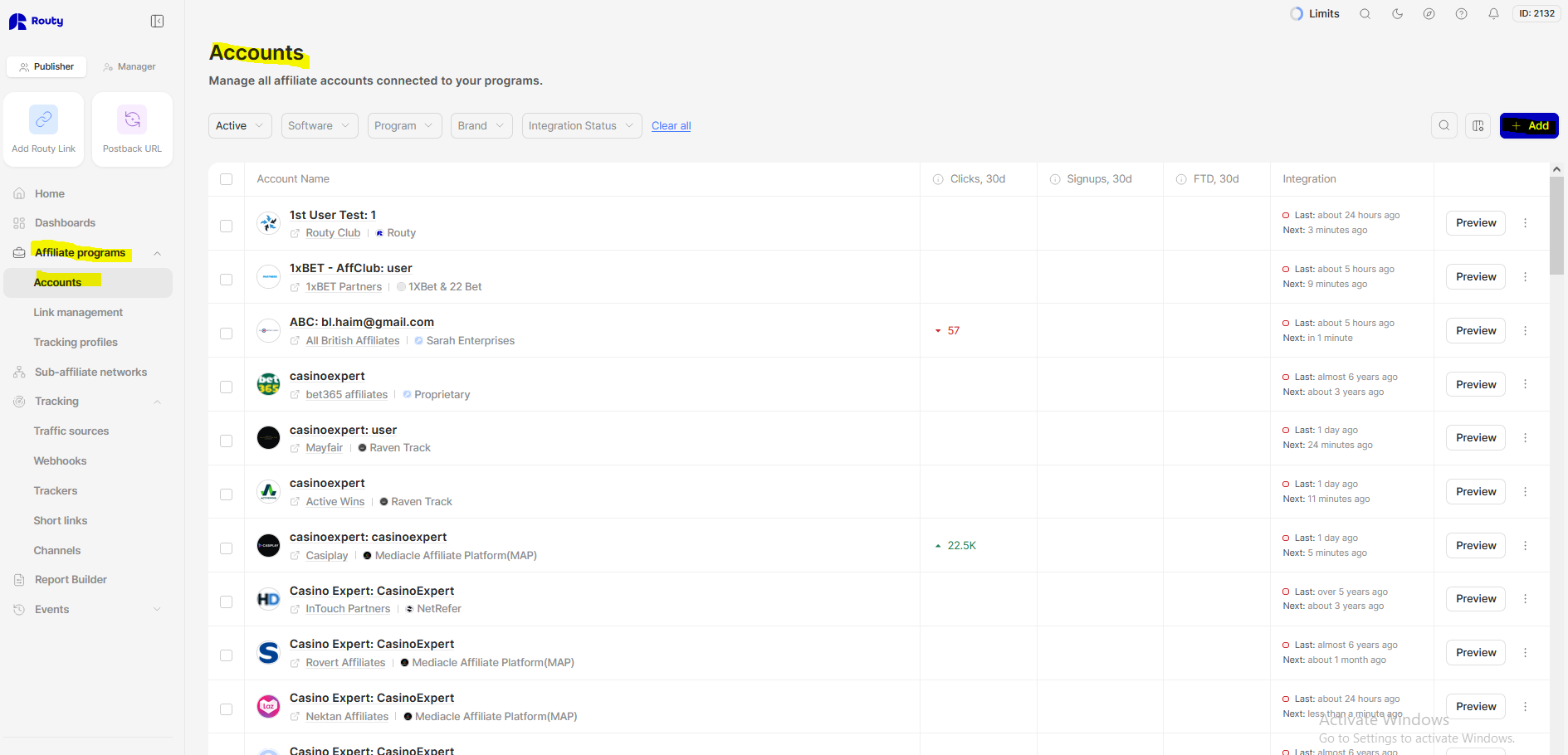This screenshot has width=1568, height=755.
Task: Click the Add account button
Action: pos(1529,125)
